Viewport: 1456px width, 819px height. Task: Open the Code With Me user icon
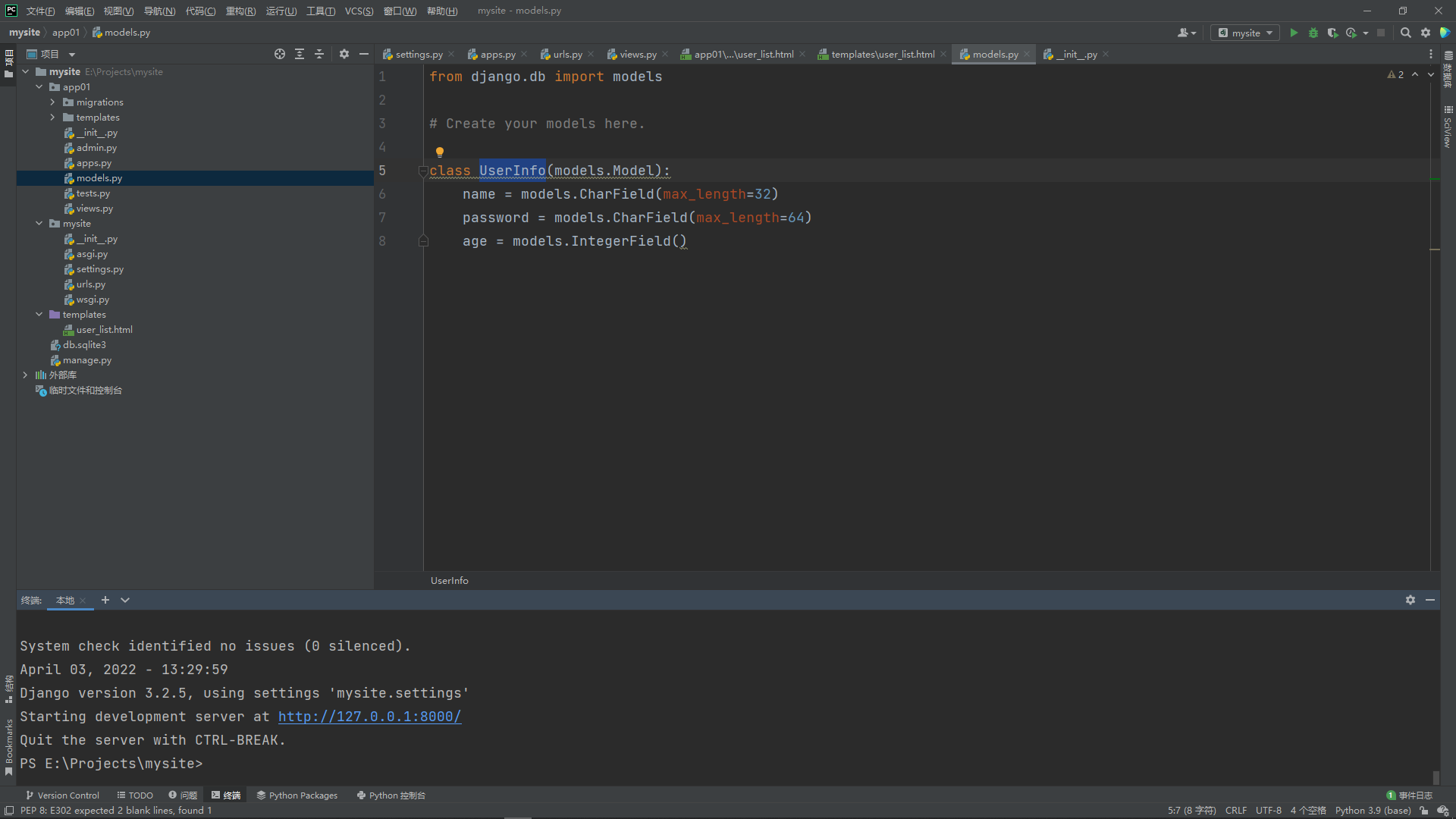click(x=1187, y=33)
